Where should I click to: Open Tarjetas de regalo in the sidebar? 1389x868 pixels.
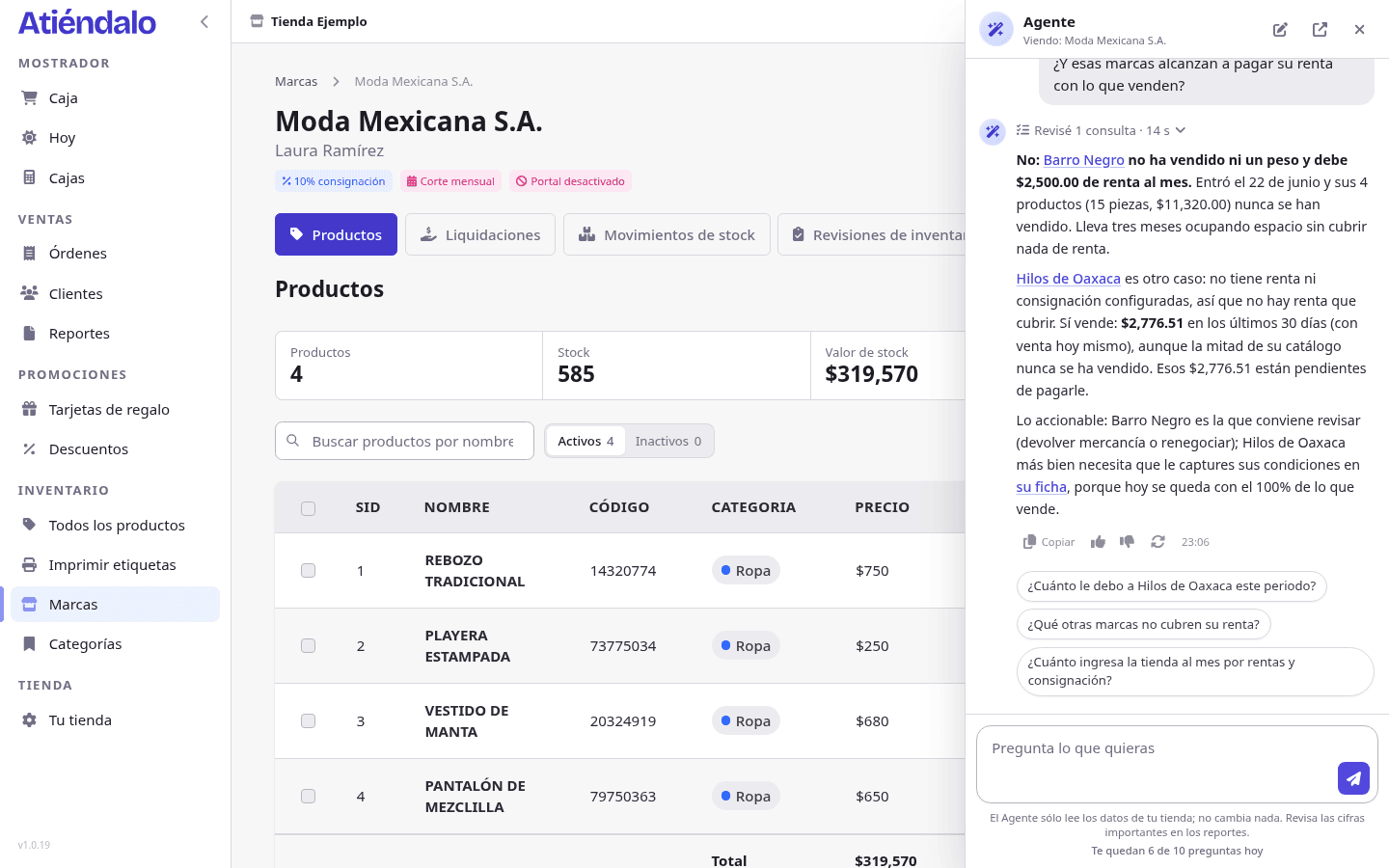click(115, 410)
